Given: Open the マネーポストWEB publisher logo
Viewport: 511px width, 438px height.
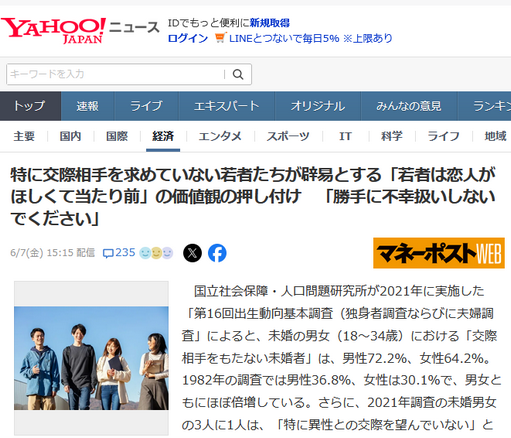Looking at the screenshot, I should click(x=439, y=253).
